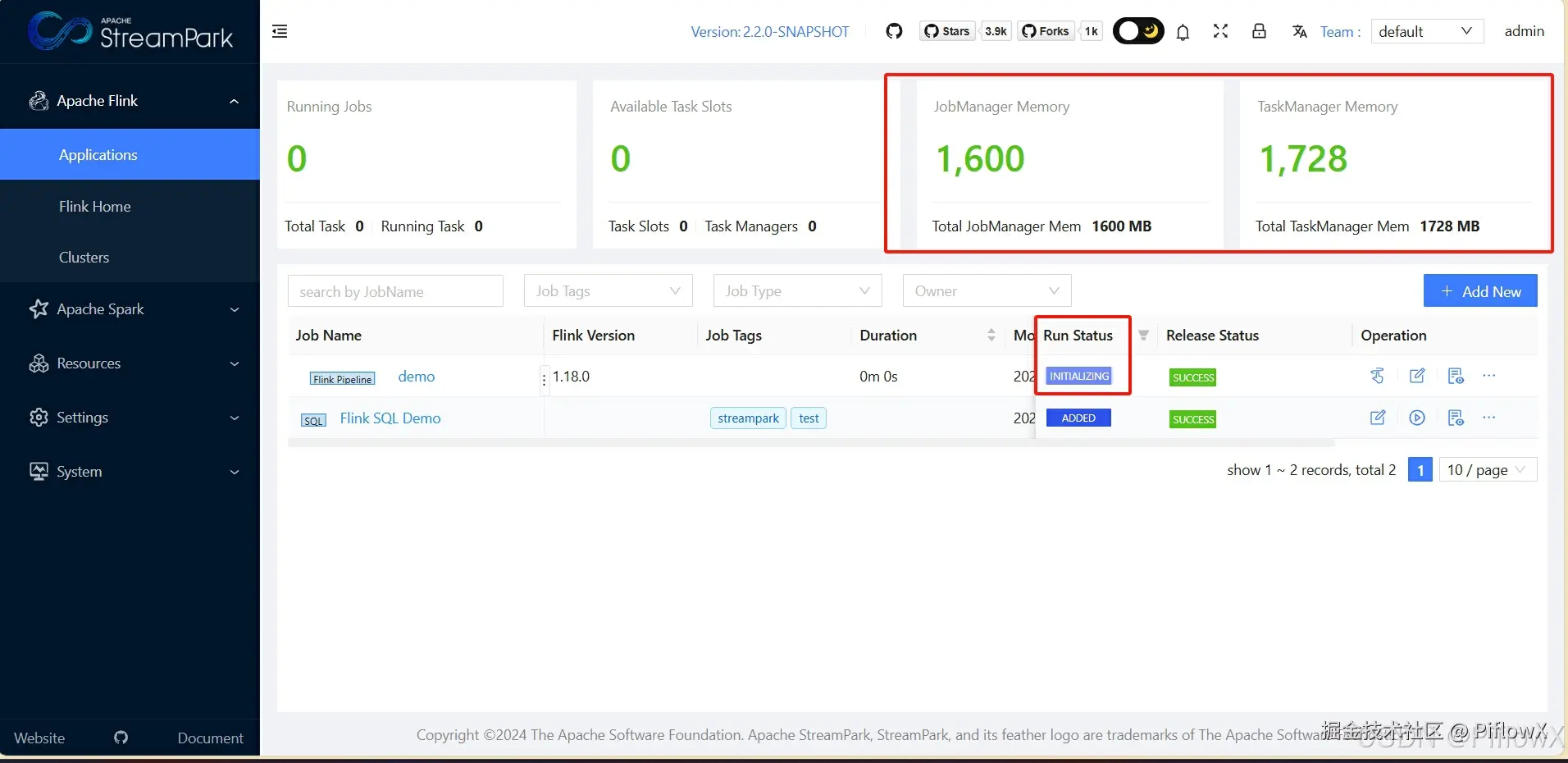The height and width of the screenshot is (763, 1568).
Task: Start the Flink SQL Demo job
Action: click(x=1417, y=418)
